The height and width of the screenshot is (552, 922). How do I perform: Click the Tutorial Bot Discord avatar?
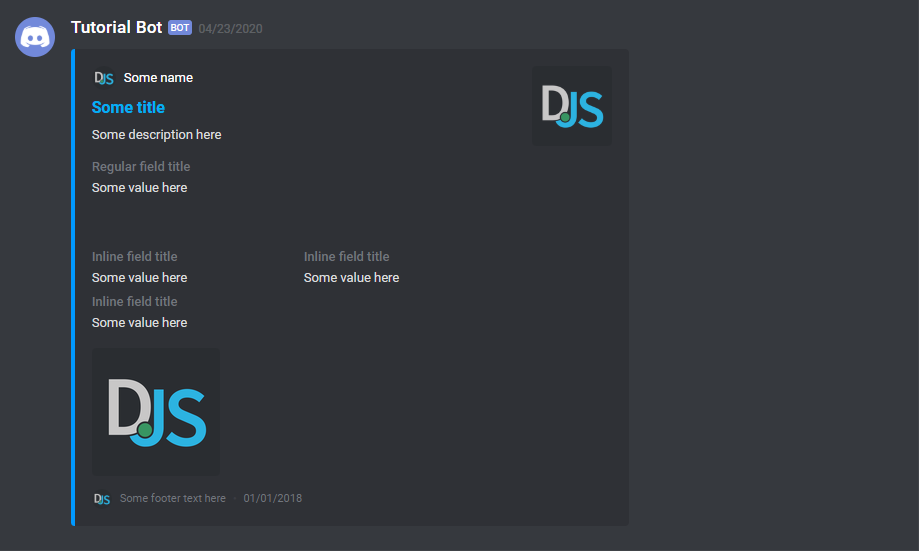coord(35,37)
